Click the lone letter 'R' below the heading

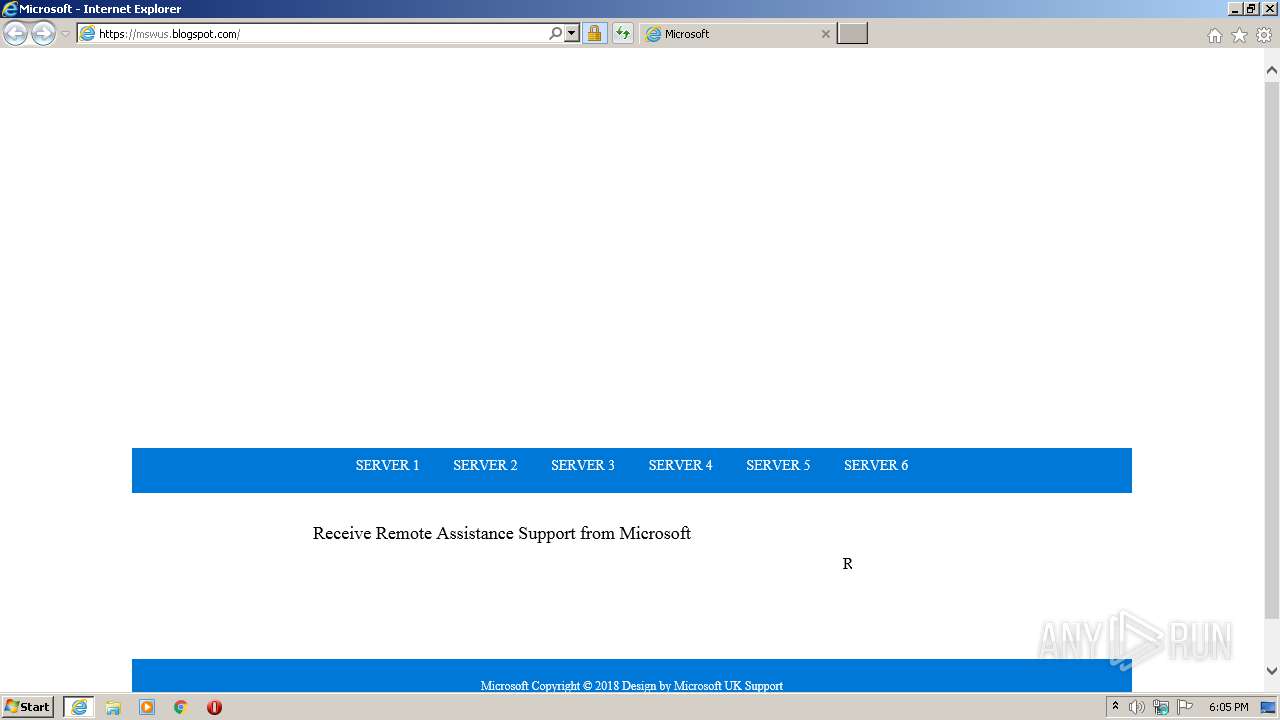848,564
